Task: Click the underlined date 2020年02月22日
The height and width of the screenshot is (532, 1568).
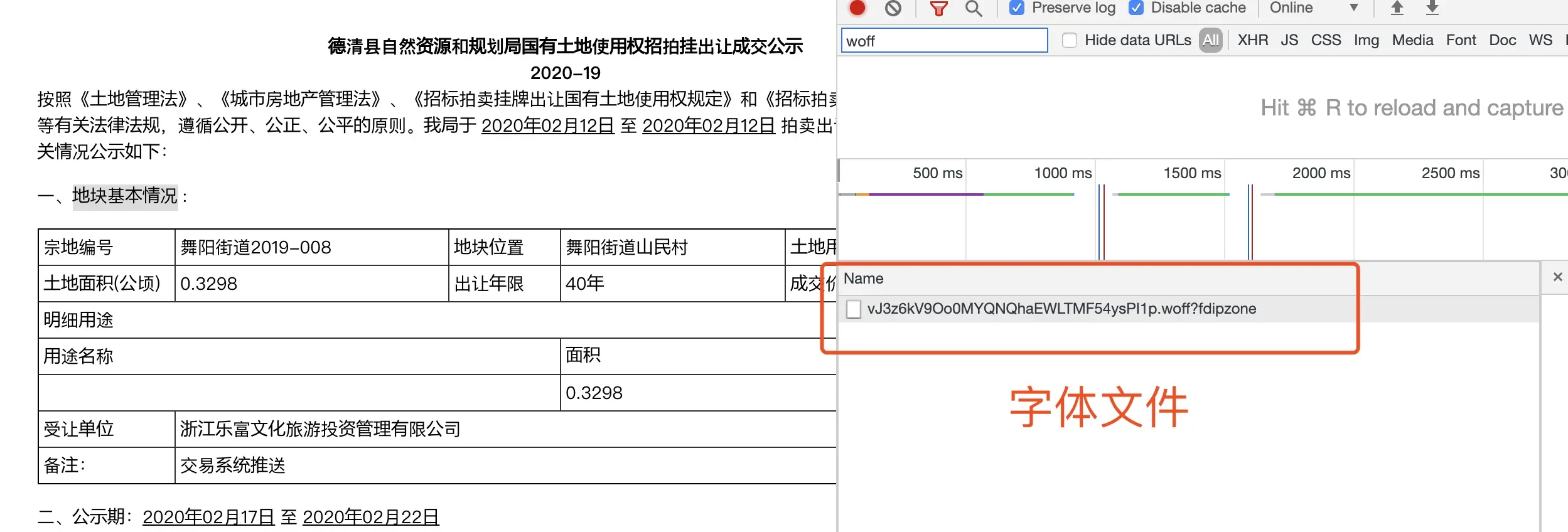Action: (370, 517)
